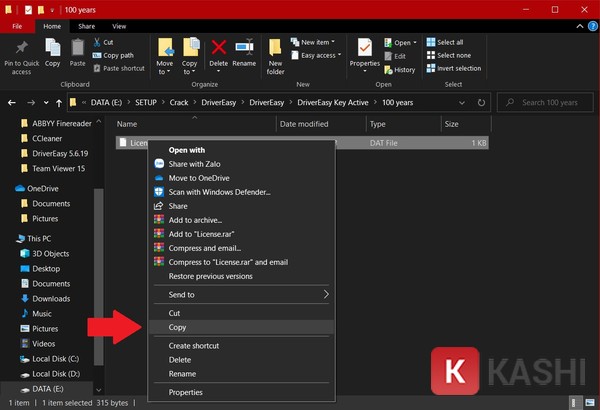Click SETUP in the address breadcrumb
This screenshot has height=410, width=600.
pos(146,103)
